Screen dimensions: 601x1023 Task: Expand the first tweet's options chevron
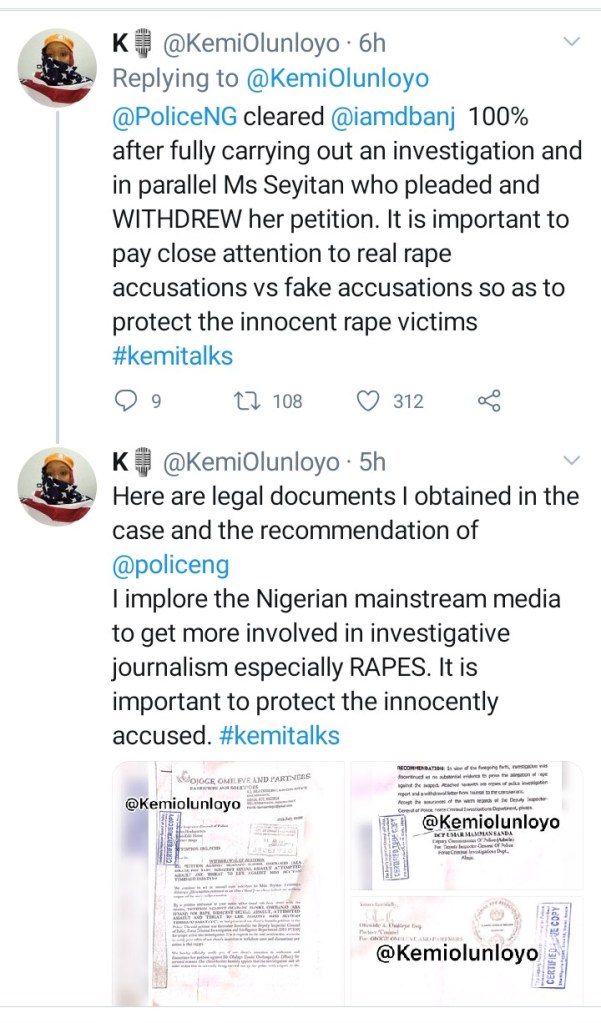point(572,42)
